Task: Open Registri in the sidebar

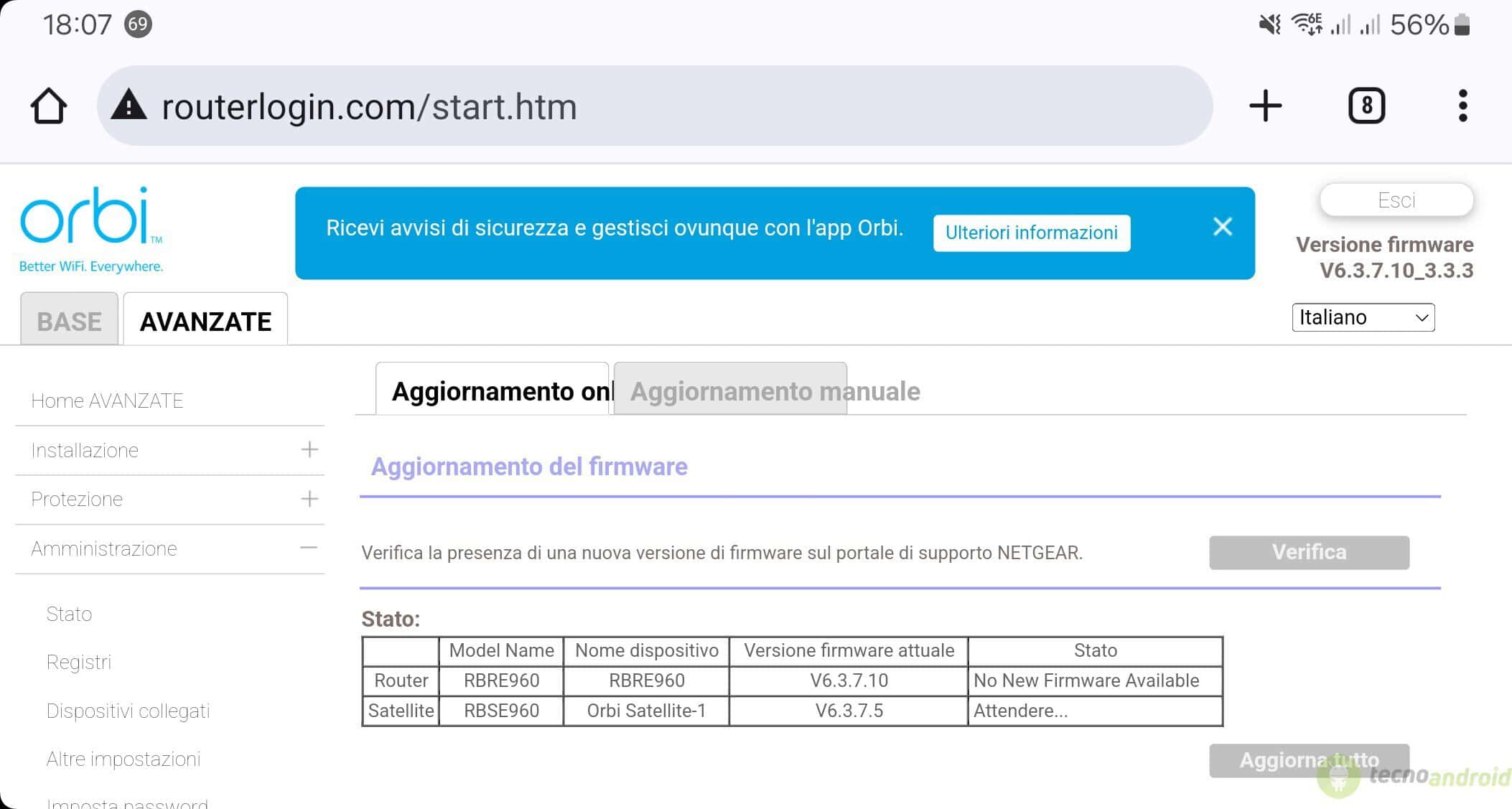Action: [79, 662]
